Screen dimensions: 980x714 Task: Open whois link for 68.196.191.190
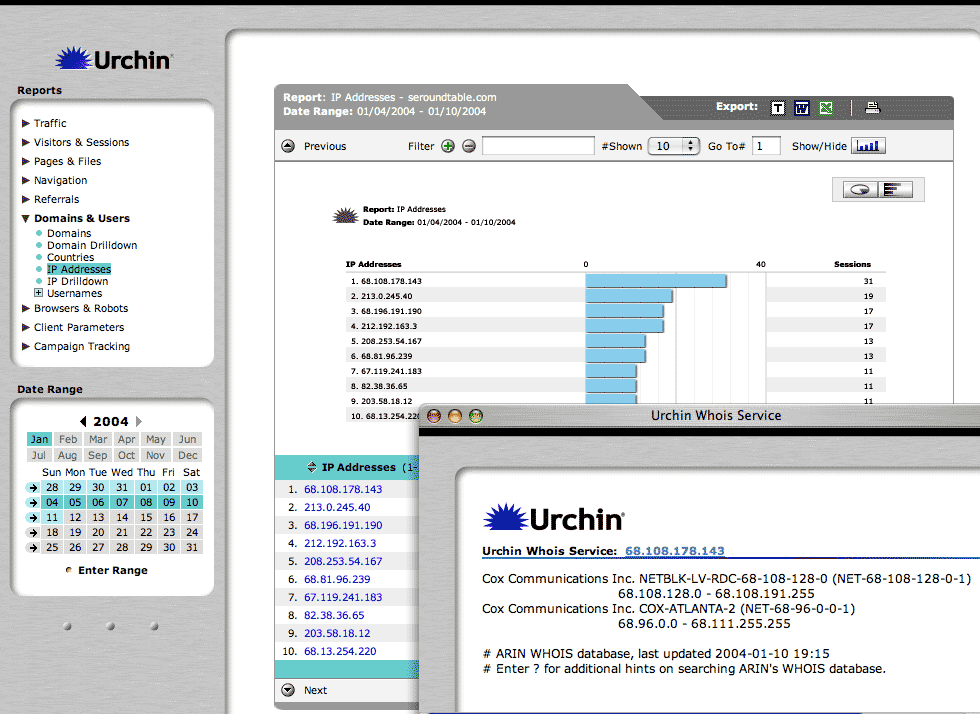tap(343, 525)
